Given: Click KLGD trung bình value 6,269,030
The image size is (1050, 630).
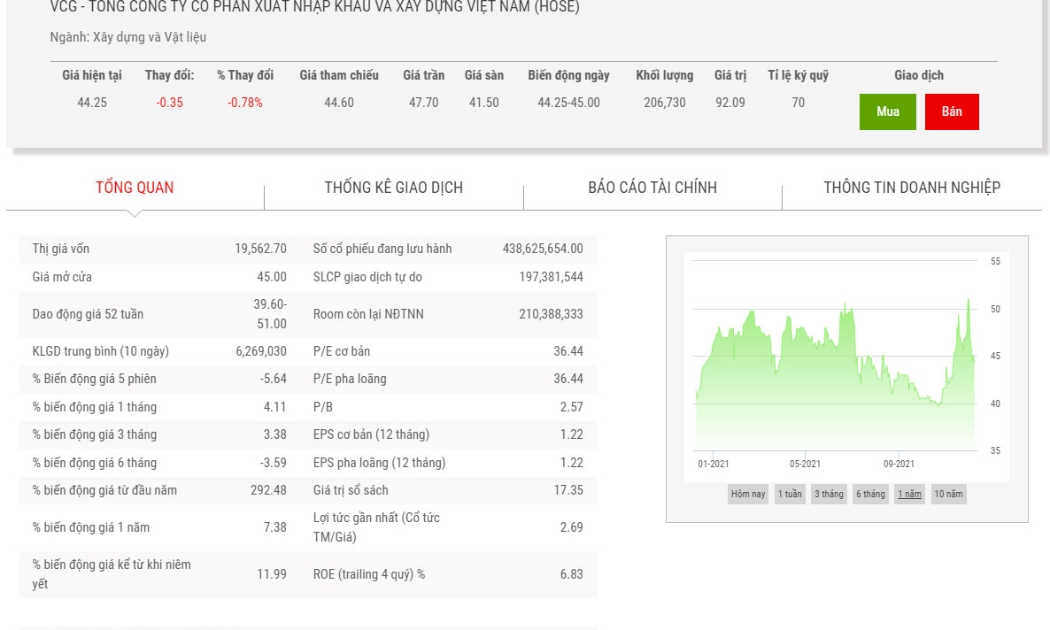Looking at the screenshot, I should point(261,351).
